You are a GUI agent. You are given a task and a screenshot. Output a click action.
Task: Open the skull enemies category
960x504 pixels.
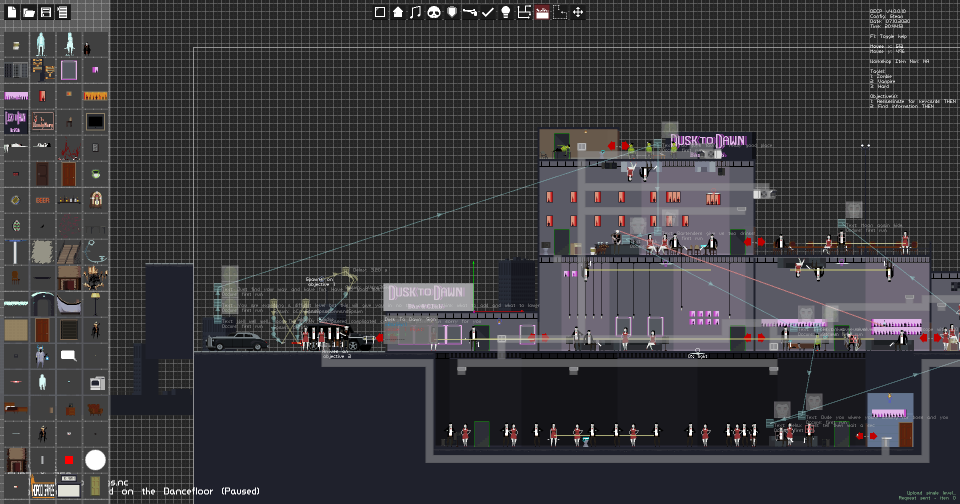point(434,12)
